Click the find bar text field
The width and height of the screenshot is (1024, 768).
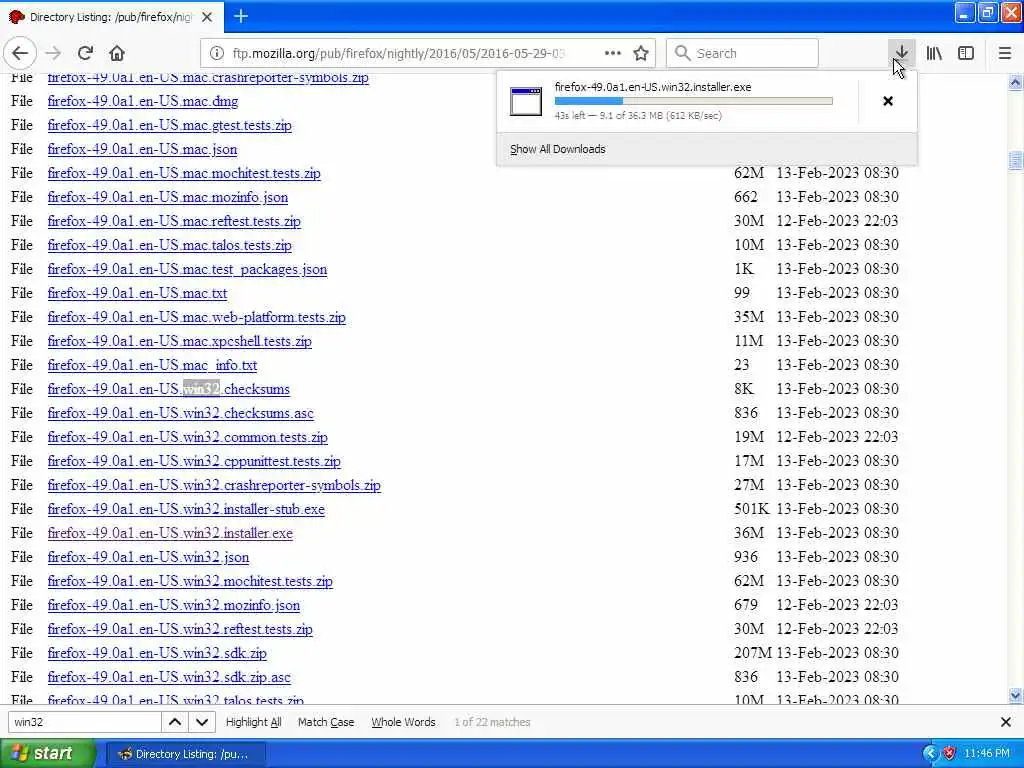85,722
